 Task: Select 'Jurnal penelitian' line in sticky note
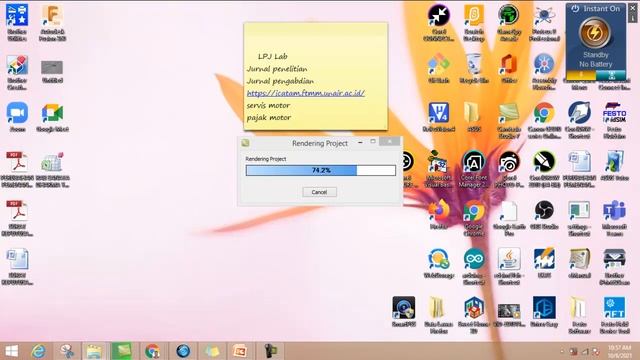coord(277,69)
